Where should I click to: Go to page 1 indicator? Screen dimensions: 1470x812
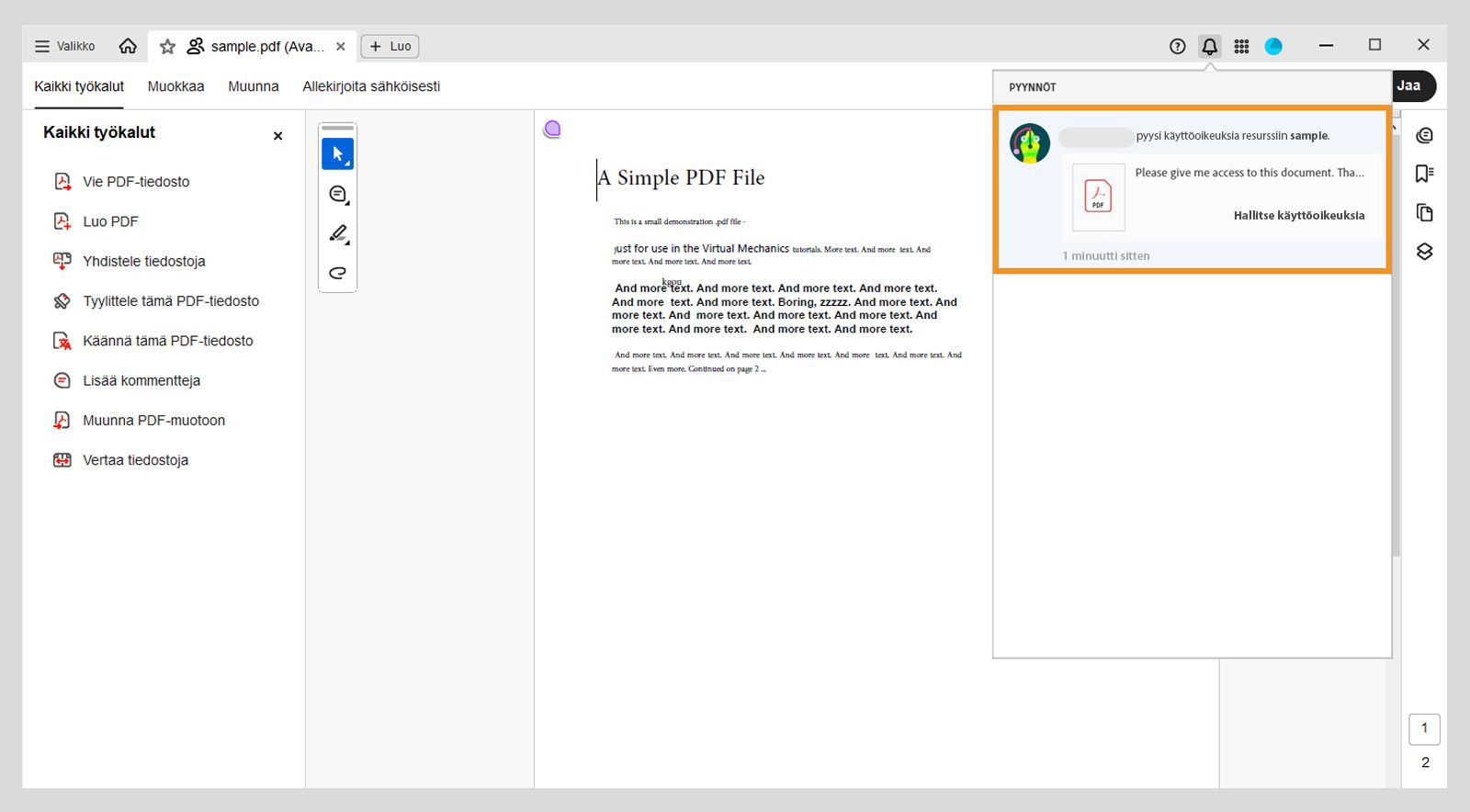point(1425,728)
